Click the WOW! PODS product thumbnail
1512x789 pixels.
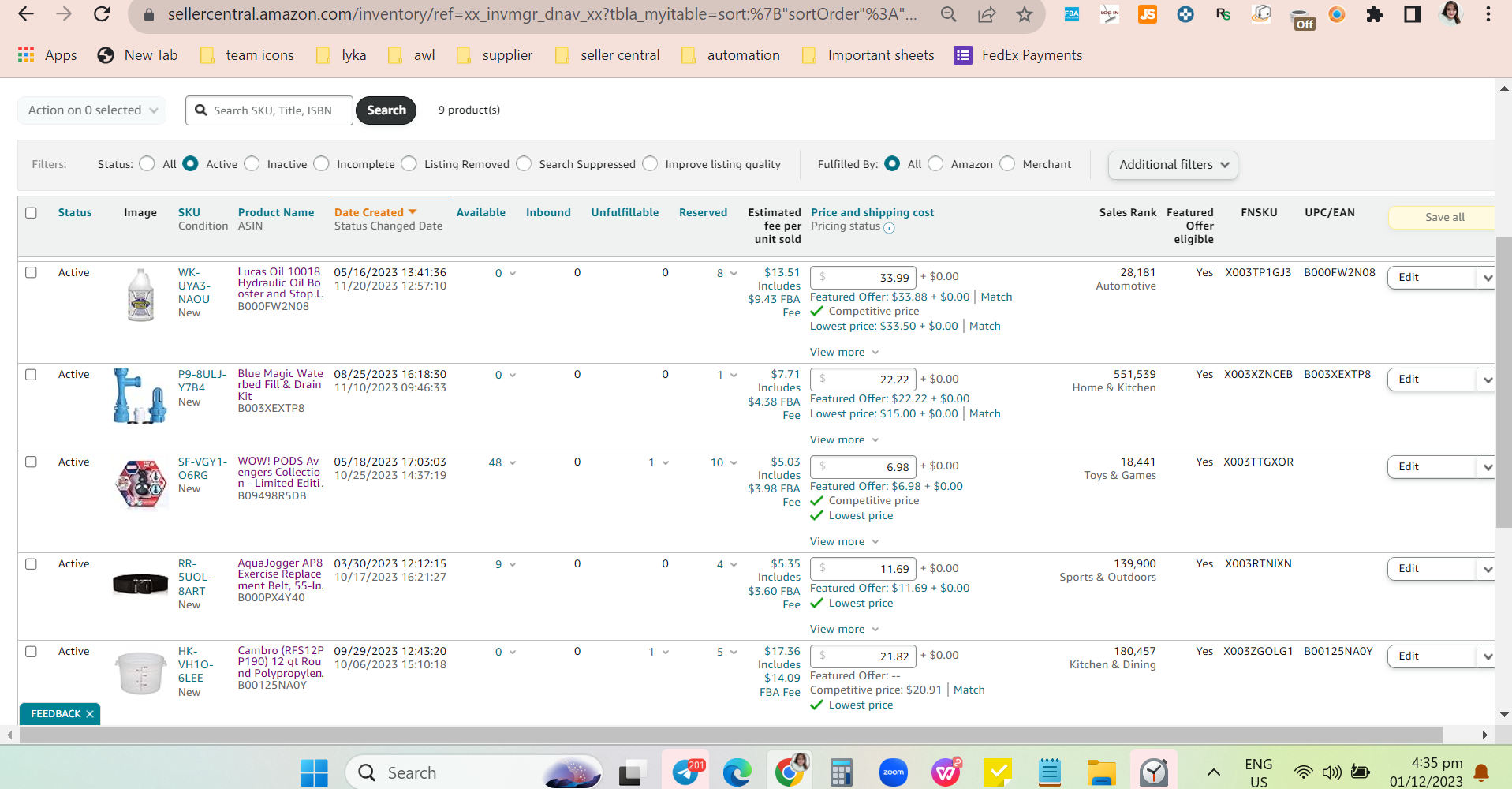tap(140, 484)
